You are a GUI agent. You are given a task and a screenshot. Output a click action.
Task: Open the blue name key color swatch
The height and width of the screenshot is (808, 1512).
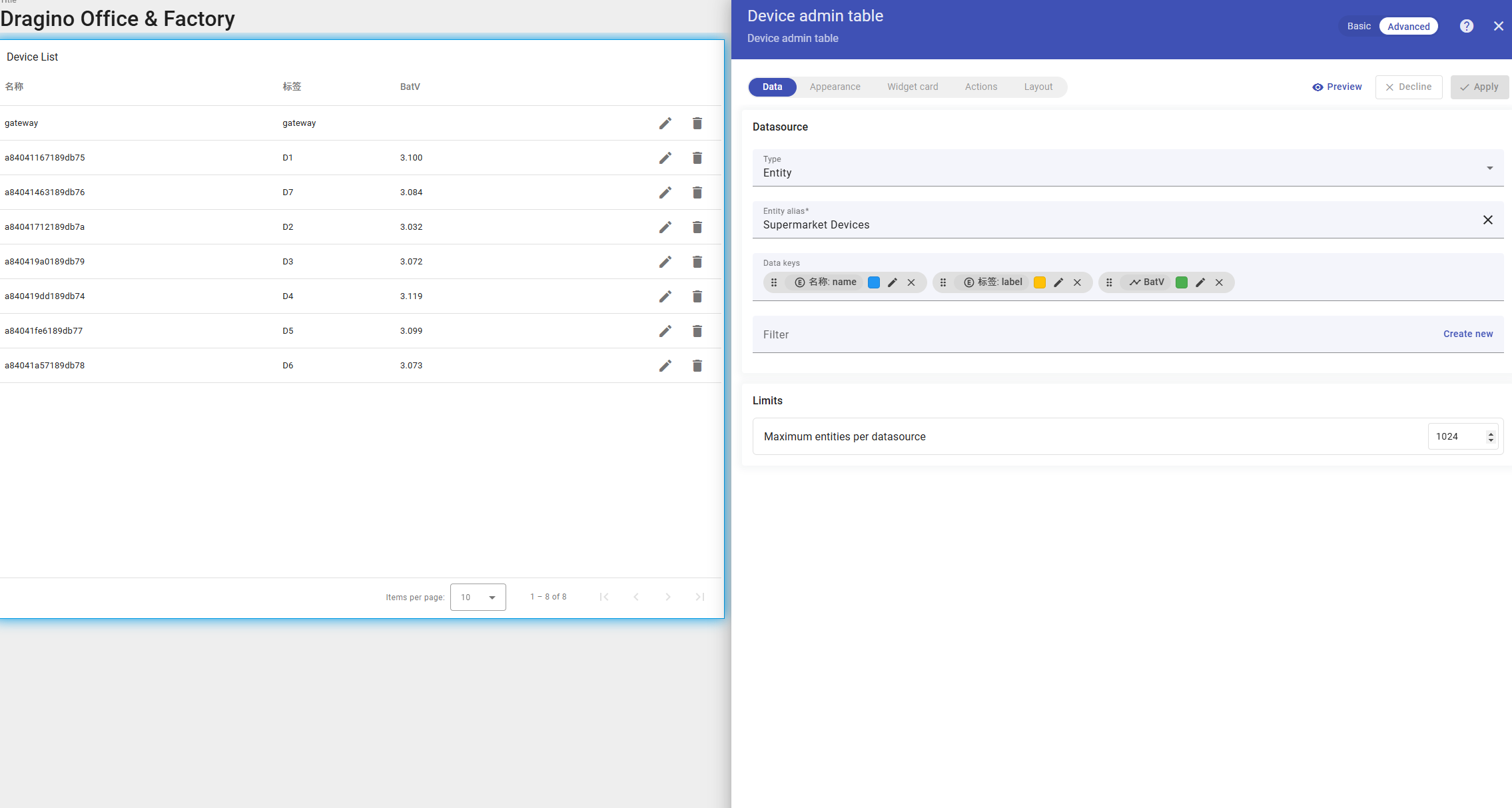pyautogui.click(x=873, y=282)
